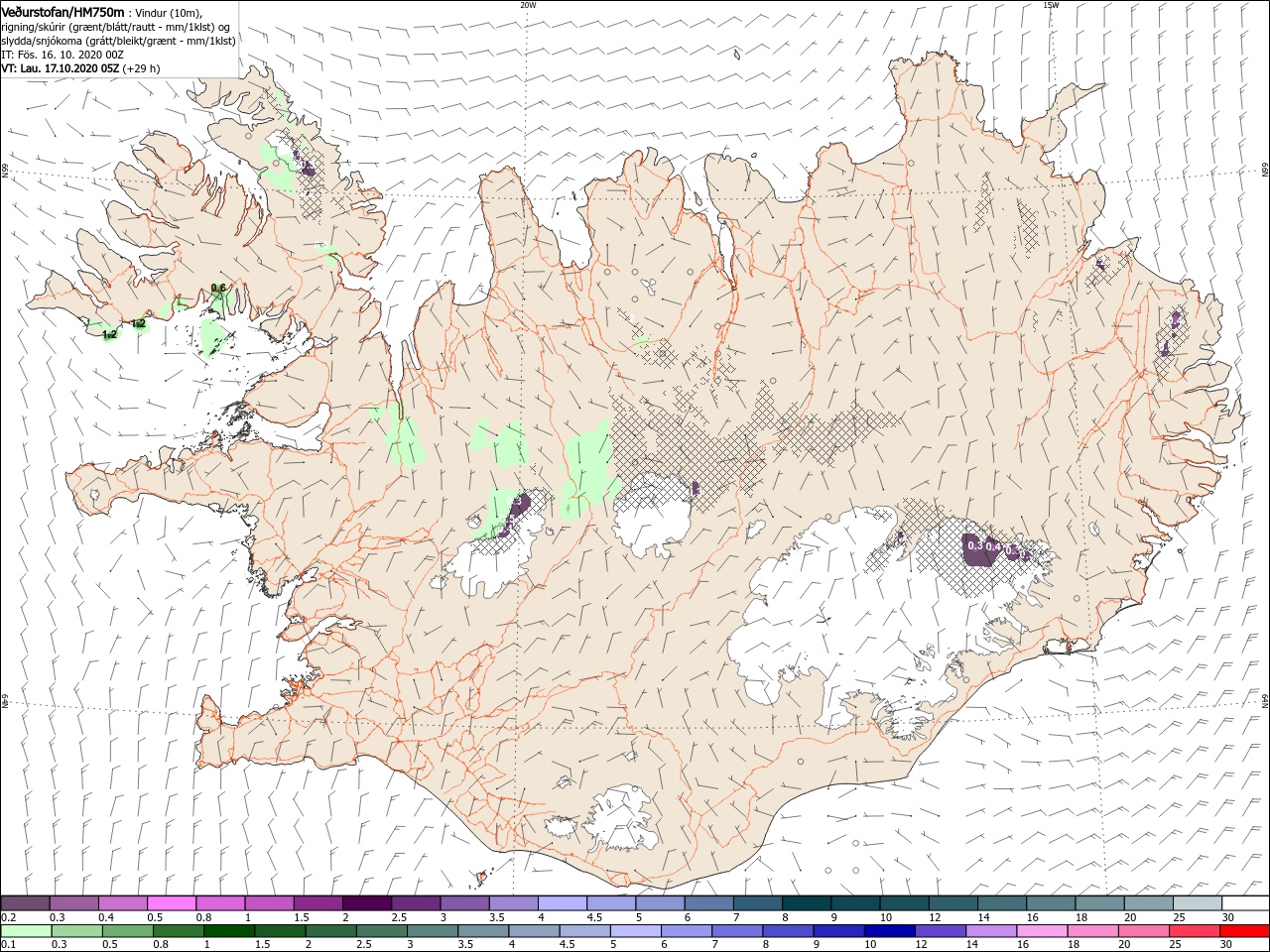This screenshot has width=1270, height=952.
Task: Click the '0.6' rain value on the map
Action: click(x=218, y=288)
